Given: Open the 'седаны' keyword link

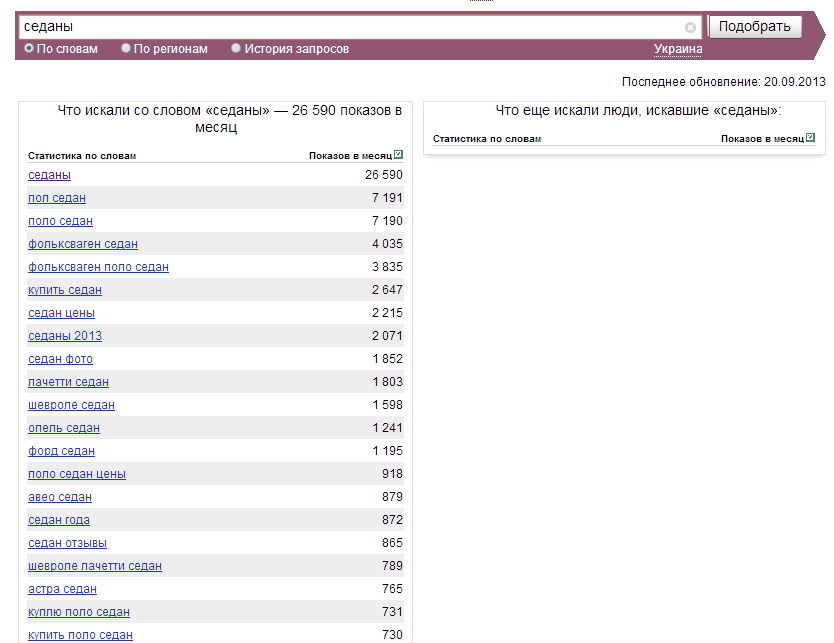Looking at the screenshot, I should (x=49, y=175).
